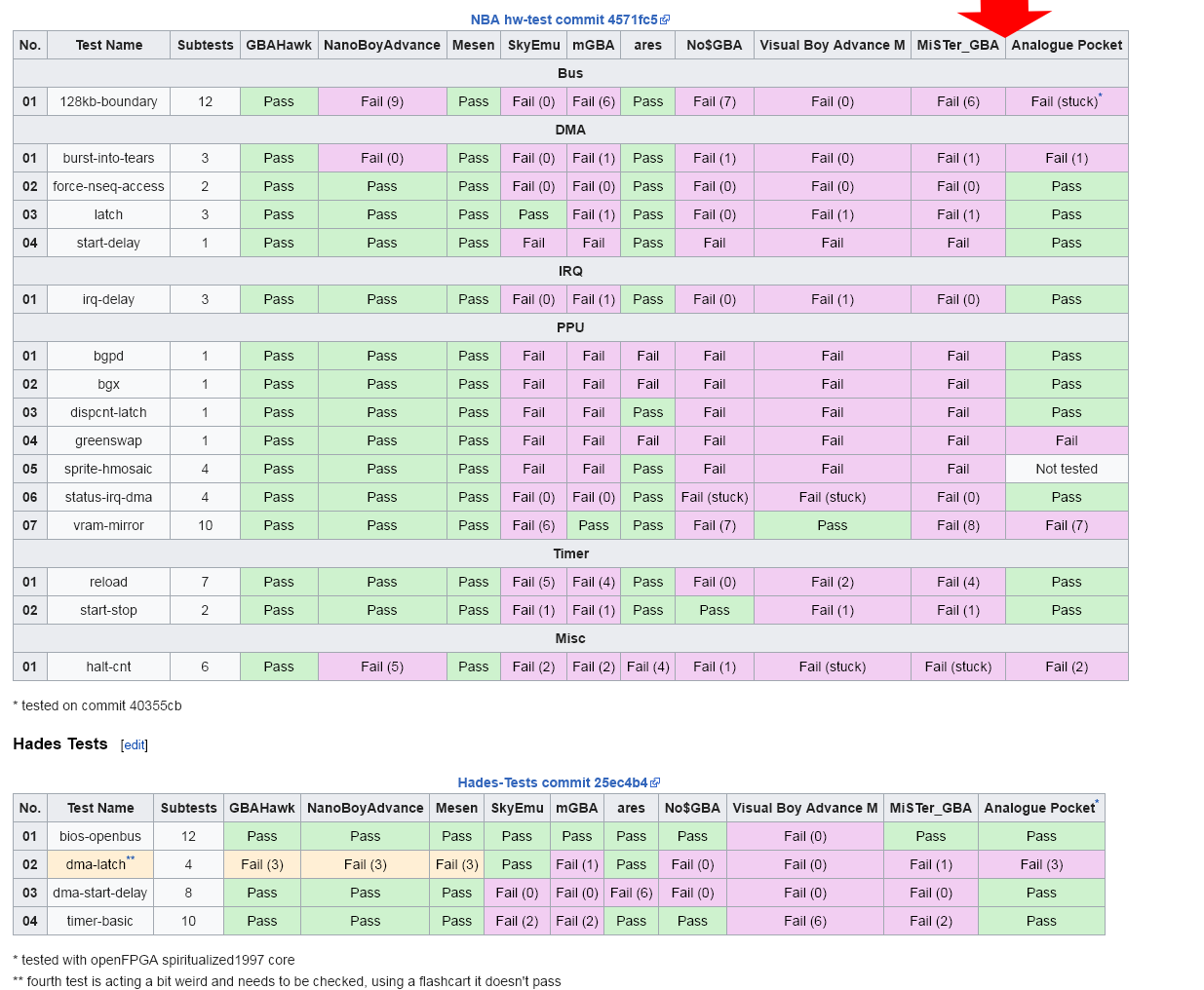Image resolution: width=1204 pixels, height=990 pixels.
Task: Select the bios-openbus test name
Action: click(x=100, y=836)
